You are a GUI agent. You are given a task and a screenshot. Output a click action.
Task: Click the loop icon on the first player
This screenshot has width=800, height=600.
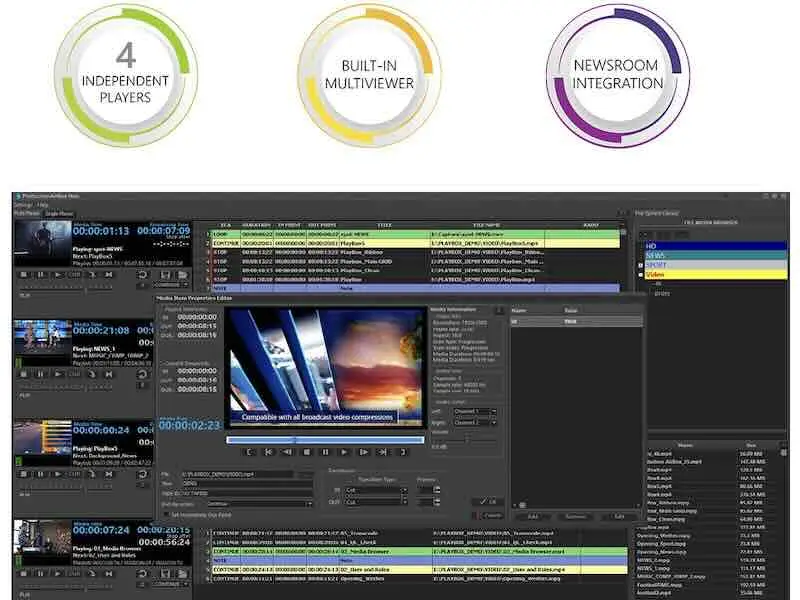[144, 274]
